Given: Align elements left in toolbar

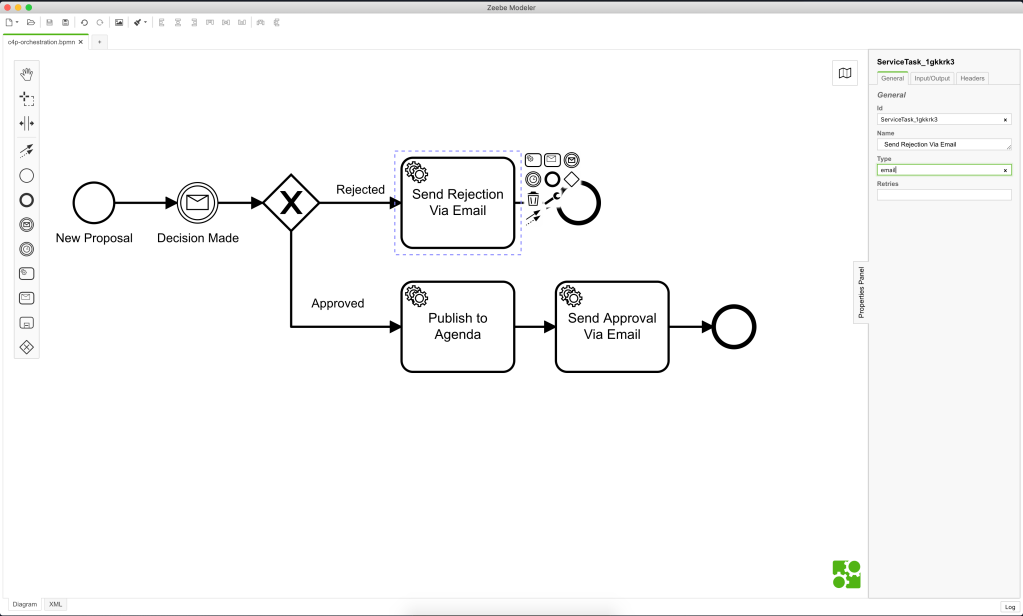Looking at the screenshot, I should click(162, 22).
